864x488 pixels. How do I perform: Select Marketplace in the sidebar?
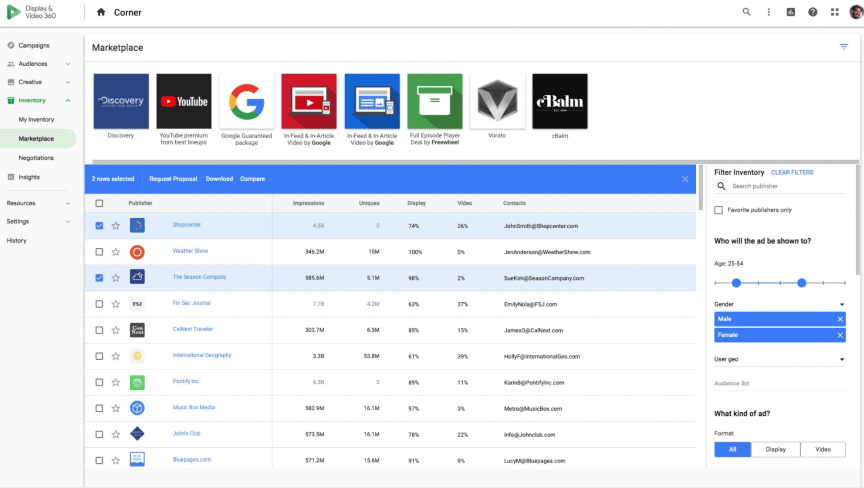coord(36,139)
